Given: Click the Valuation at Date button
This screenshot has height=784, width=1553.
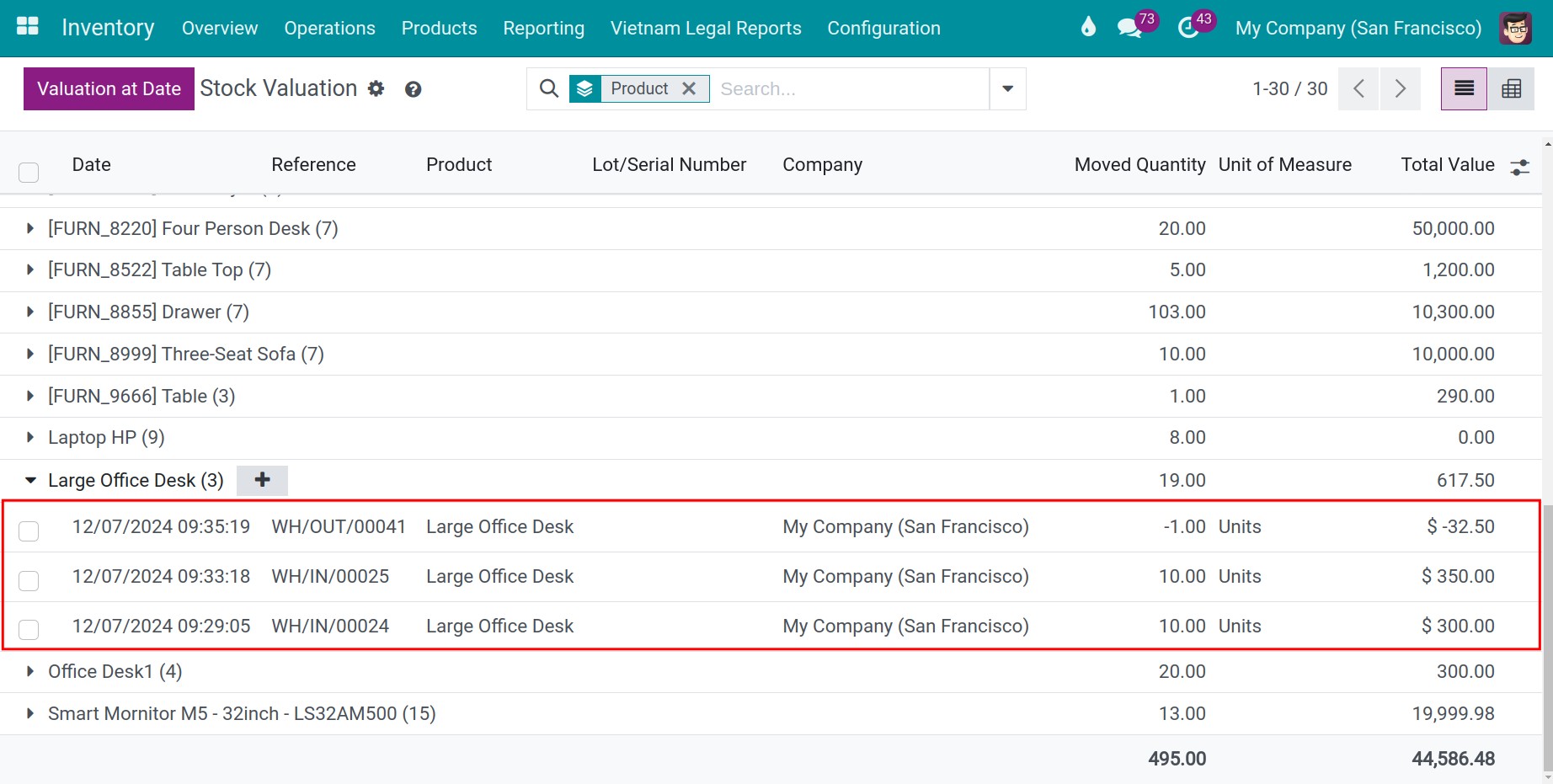Looking at the screenshot, I should pyautogui.click(x=109, y=88).
